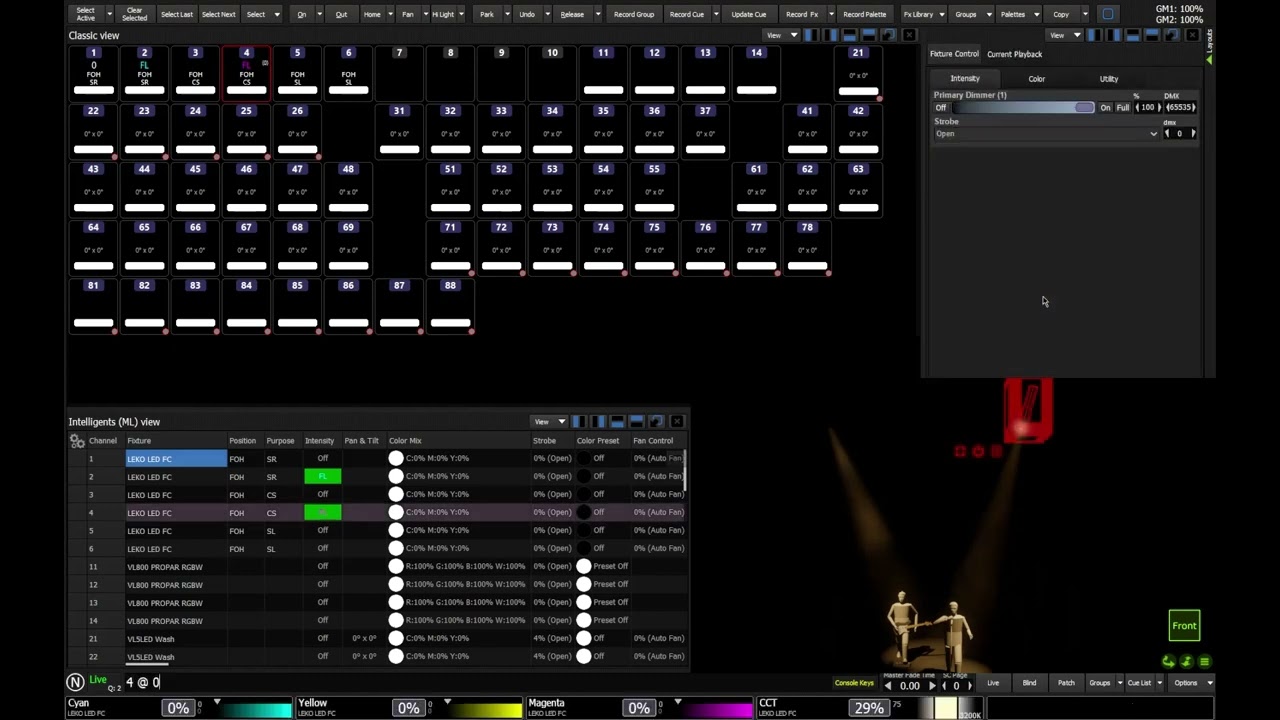Select channel 1 LEKO LED FC row
1280x720 pixels.
(377, 459)
